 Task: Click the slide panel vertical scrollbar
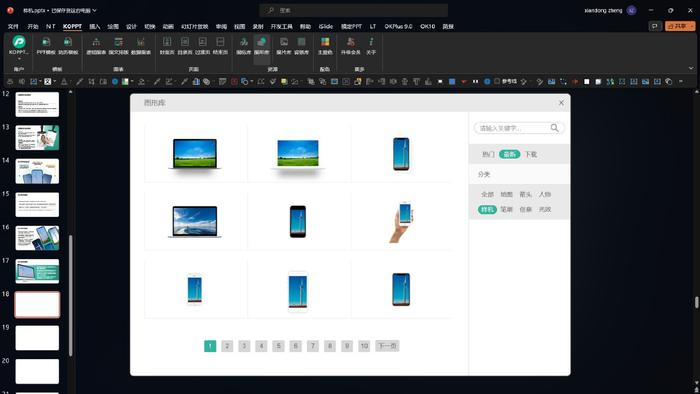click(x=71, y=294)
